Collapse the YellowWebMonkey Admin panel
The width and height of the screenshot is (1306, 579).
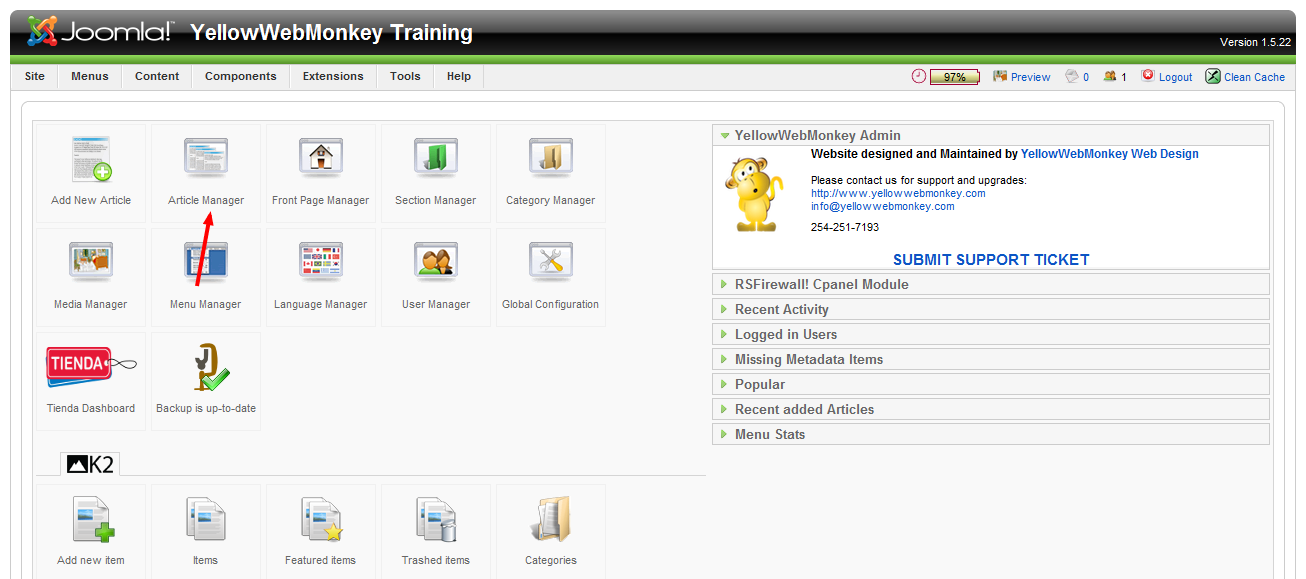click(x=991, y=135)
